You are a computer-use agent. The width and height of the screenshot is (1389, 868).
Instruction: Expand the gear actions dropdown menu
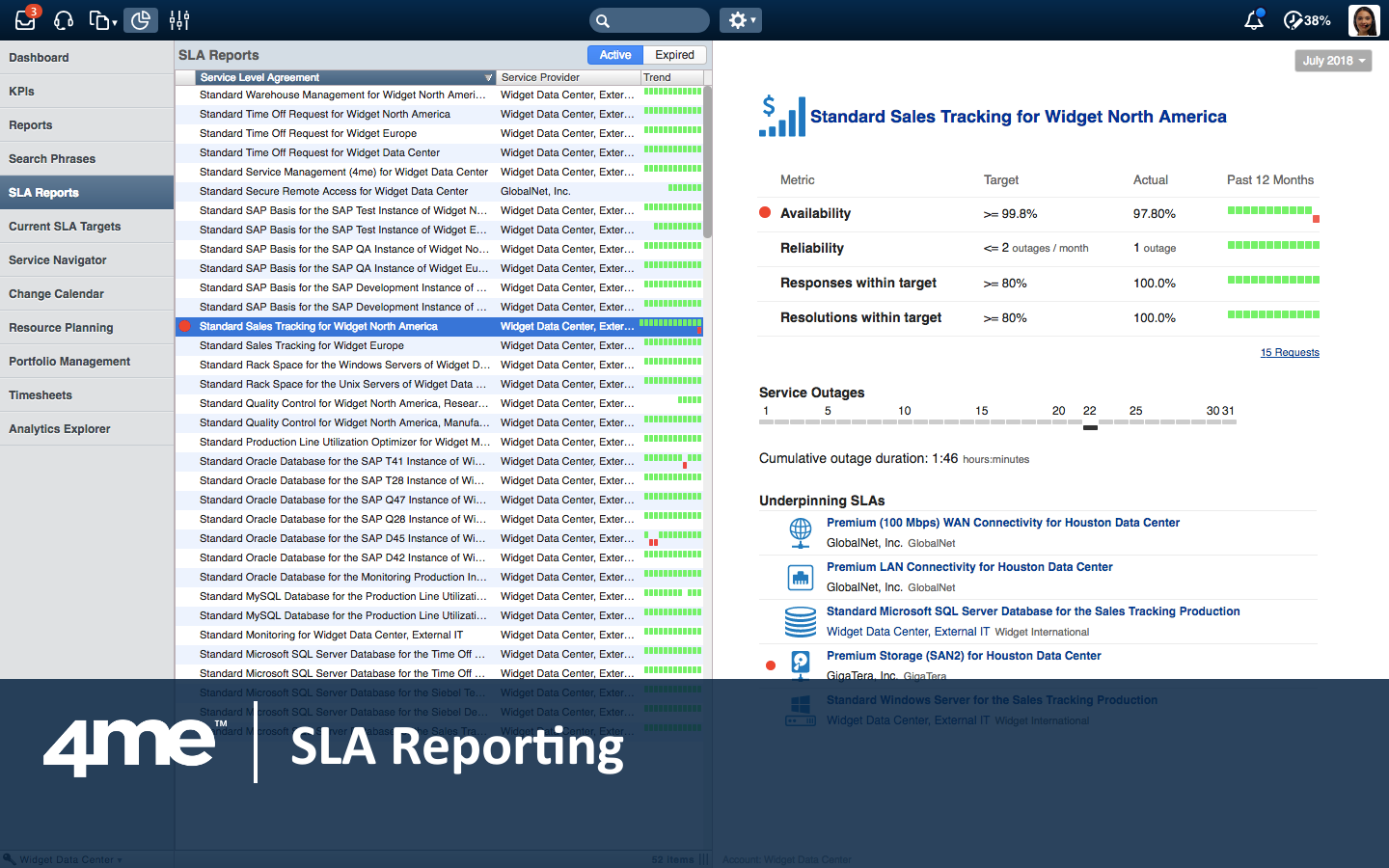point(740,20)
